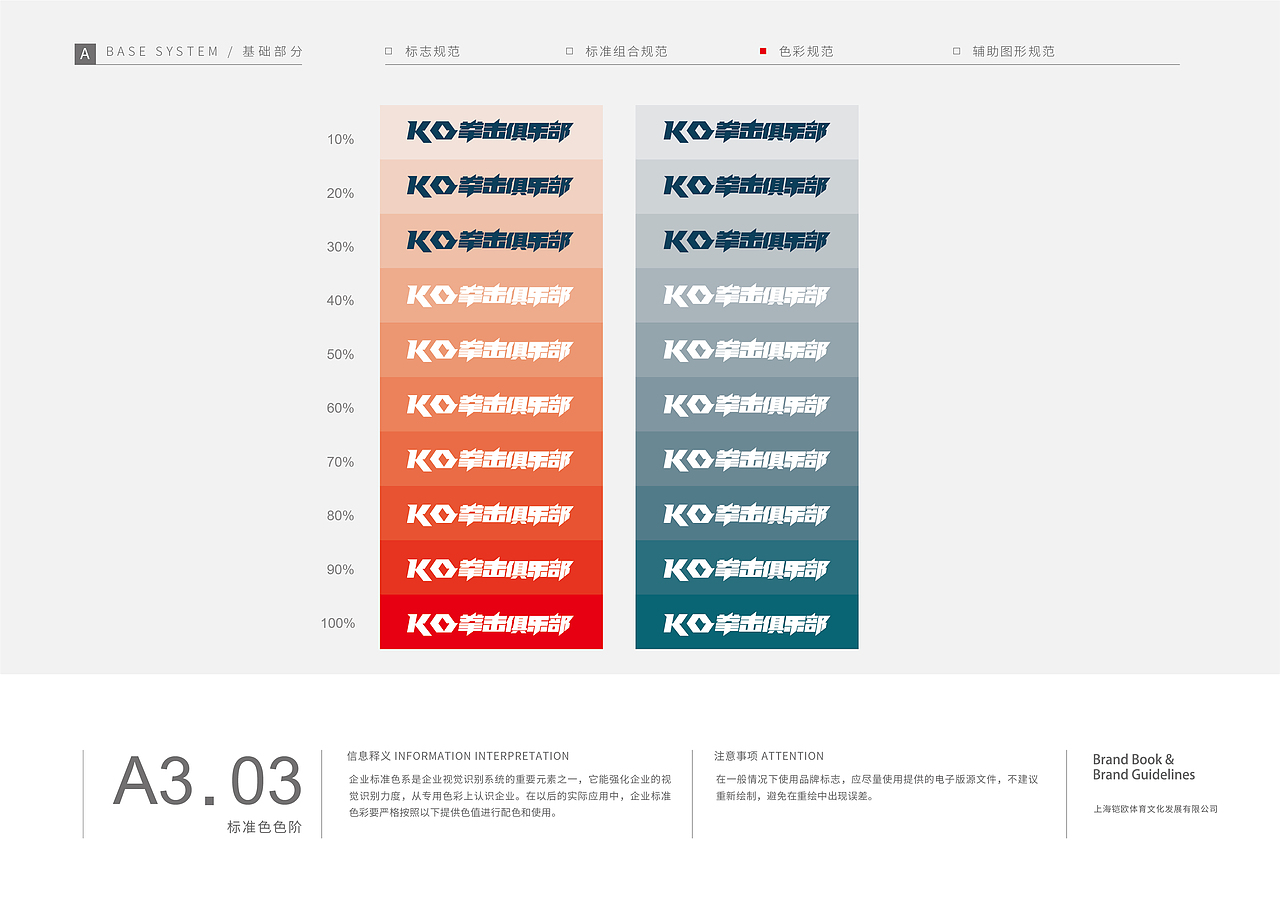Pick the 10% red tint swatch

pos(491,132)
